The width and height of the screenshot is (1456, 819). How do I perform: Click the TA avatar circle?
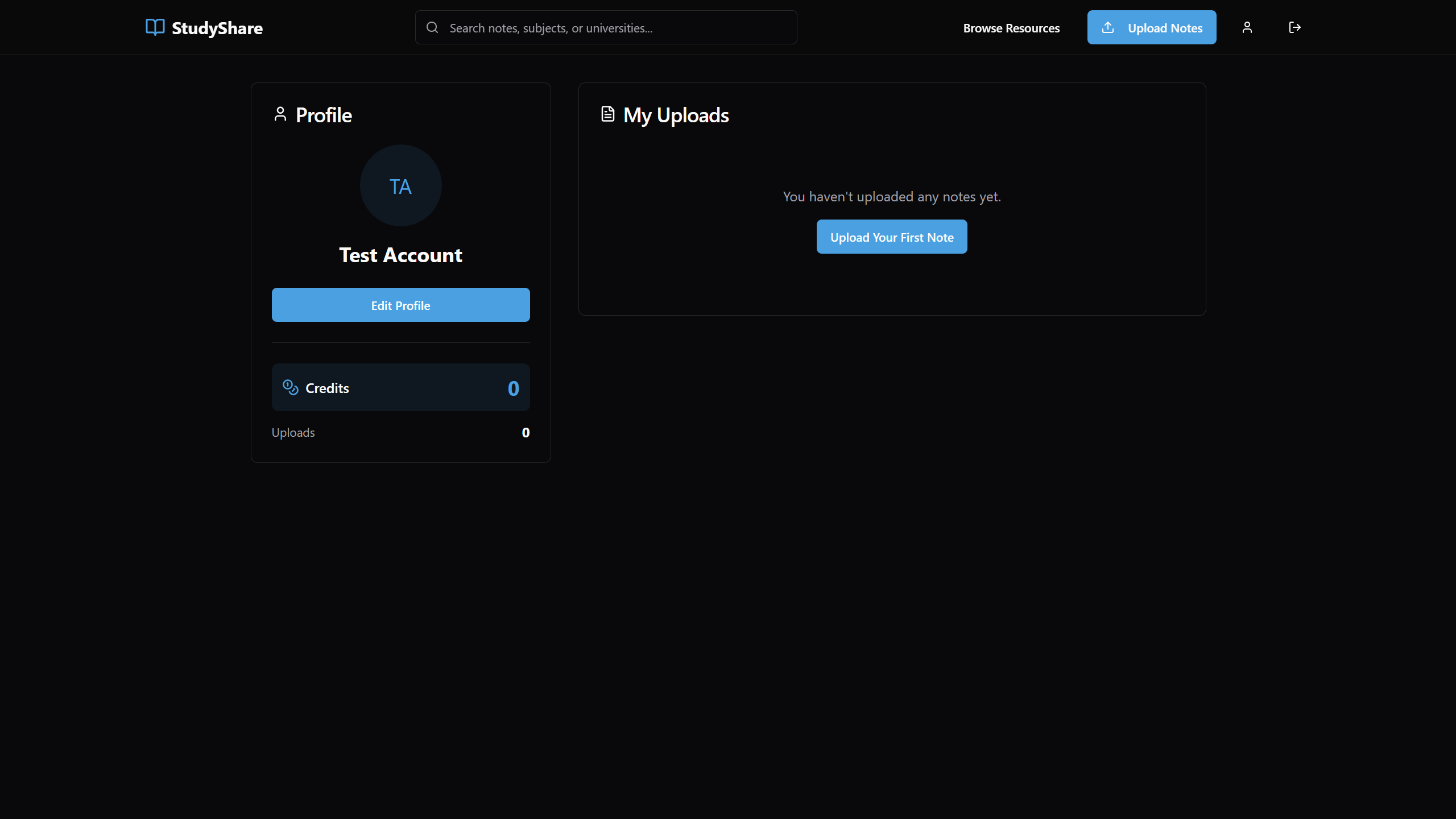(x=400, y=185)
